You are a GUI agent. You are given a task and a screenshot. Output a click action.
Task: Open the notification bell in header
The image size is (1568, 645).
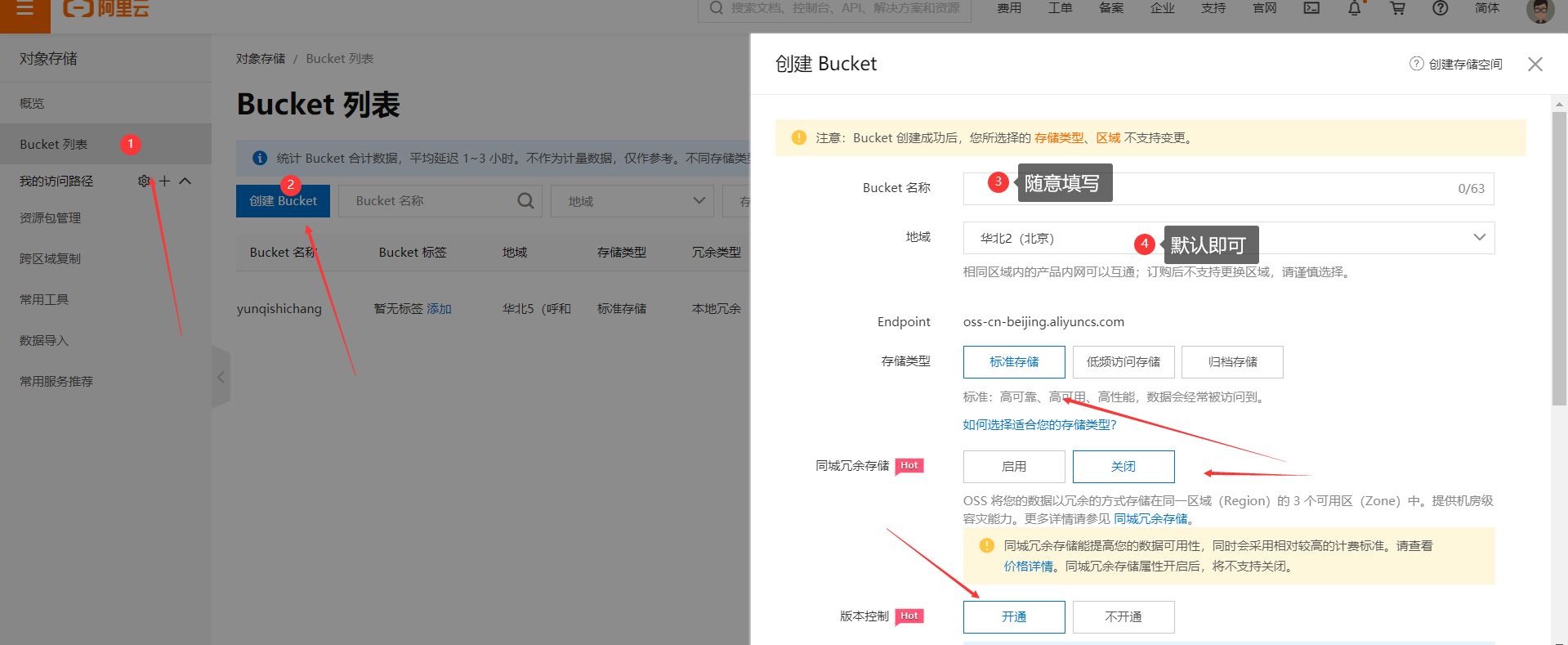(x=1355, y=8)
